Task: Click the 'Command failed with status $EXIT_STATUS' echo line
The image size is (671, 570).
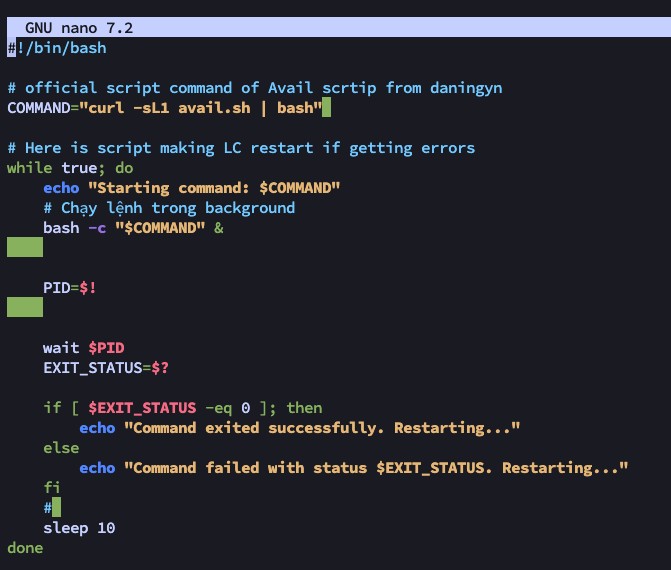Action: pos(354,468)
